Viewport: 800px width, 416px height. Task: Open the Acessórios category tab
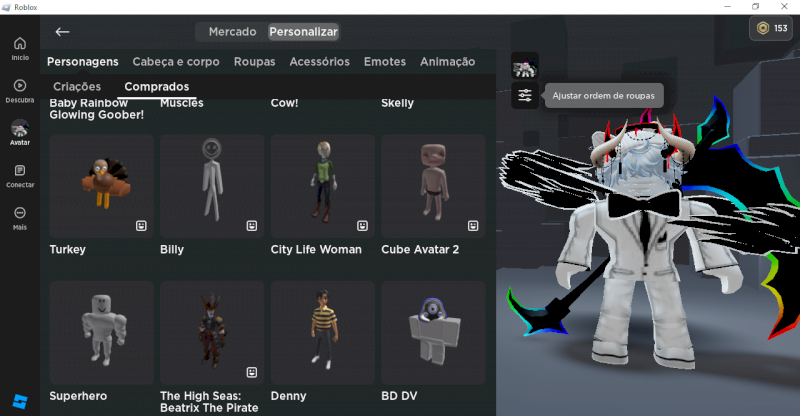click(319, 62)
